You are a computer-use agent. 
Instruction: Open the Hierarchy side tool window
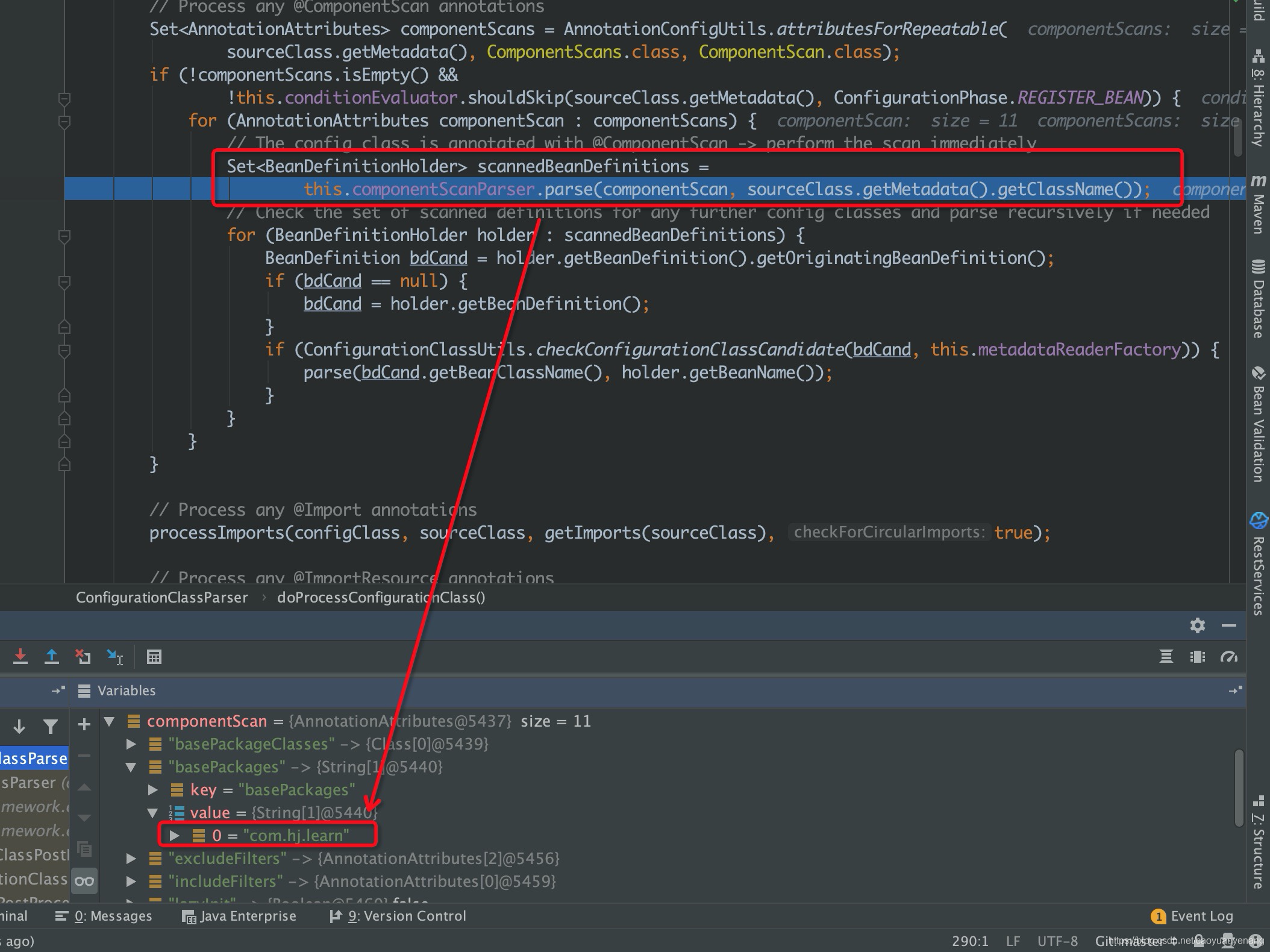click(1258, 98)
